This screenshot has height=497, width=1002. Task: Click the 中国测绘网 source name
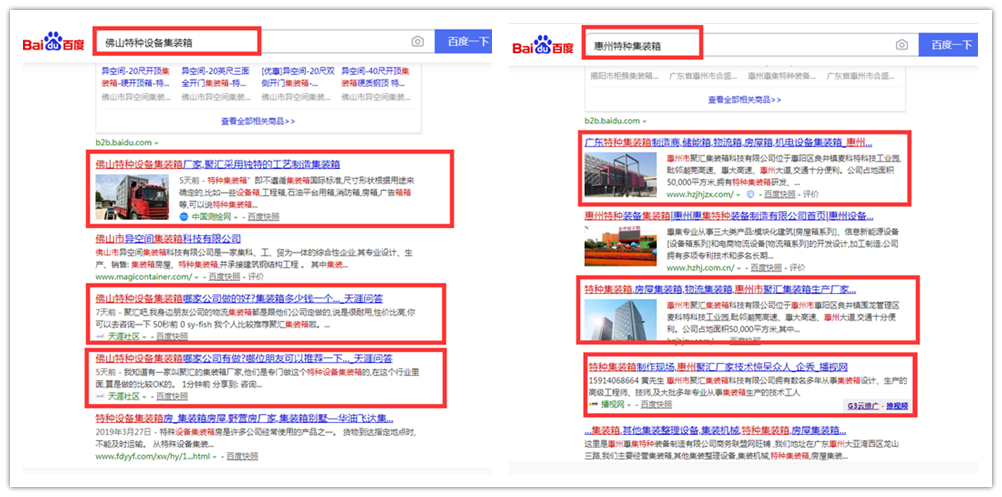(x=210, y=217)
